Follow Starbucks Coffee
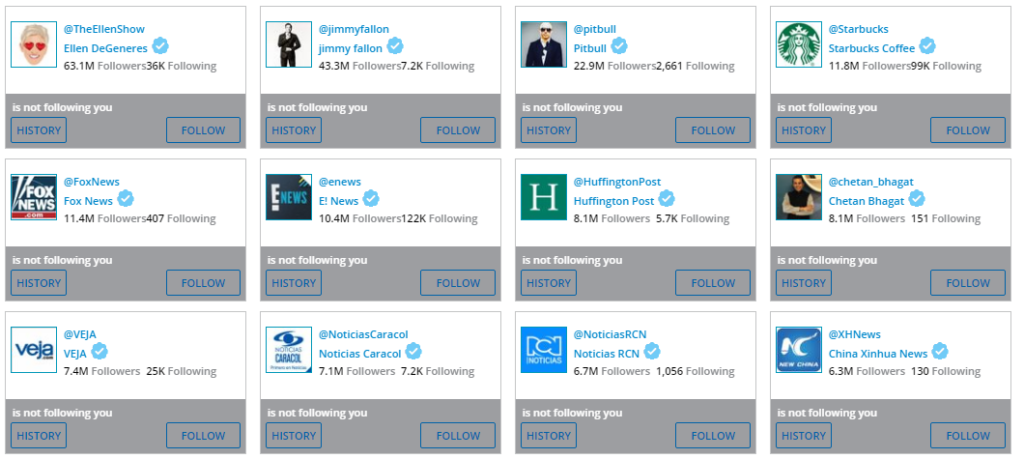The width and height of the screenshot is (1024, 459). pyautogui.click(x=967, y=130)
